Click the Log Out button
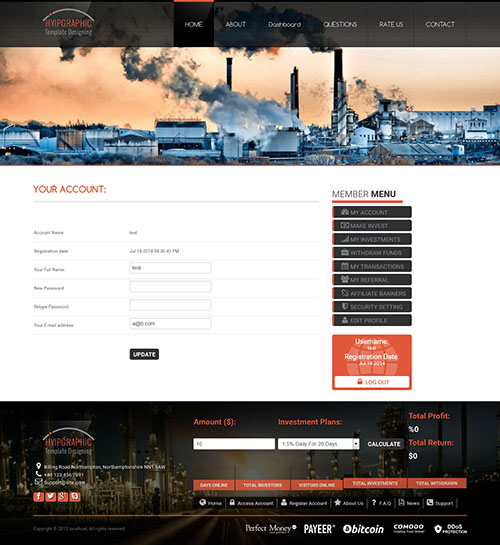 pyautogui.click(x=372, y=382)
